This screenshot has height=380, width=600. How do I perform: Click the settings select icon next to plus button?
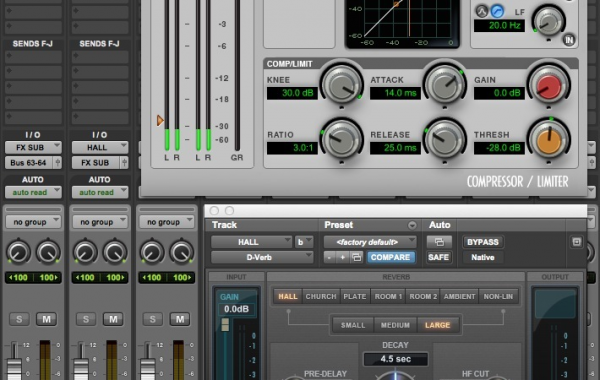pyautogui.click(x=357, y=257)
